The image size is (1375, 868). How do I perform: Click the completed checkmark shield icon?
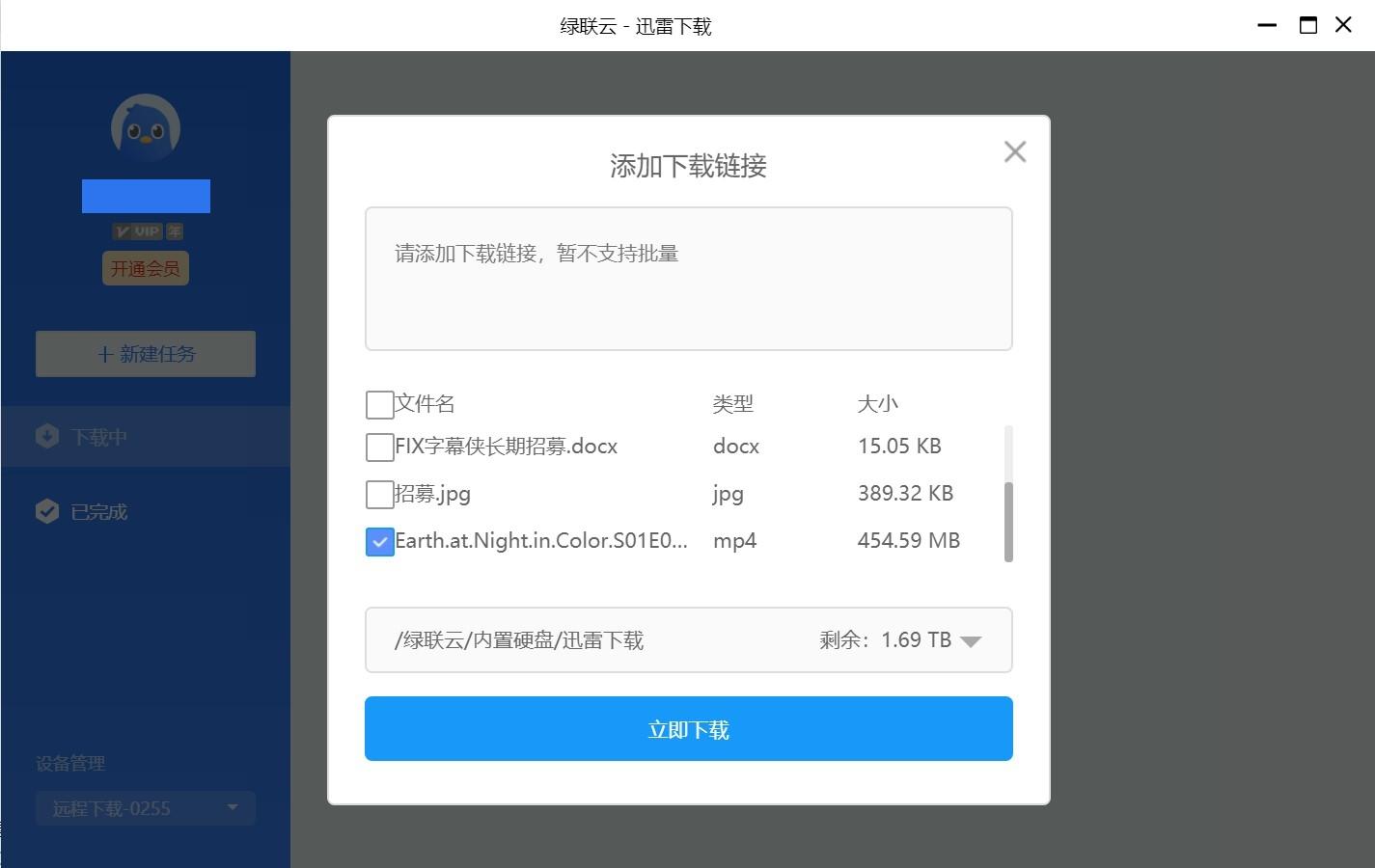pos(47,511)
